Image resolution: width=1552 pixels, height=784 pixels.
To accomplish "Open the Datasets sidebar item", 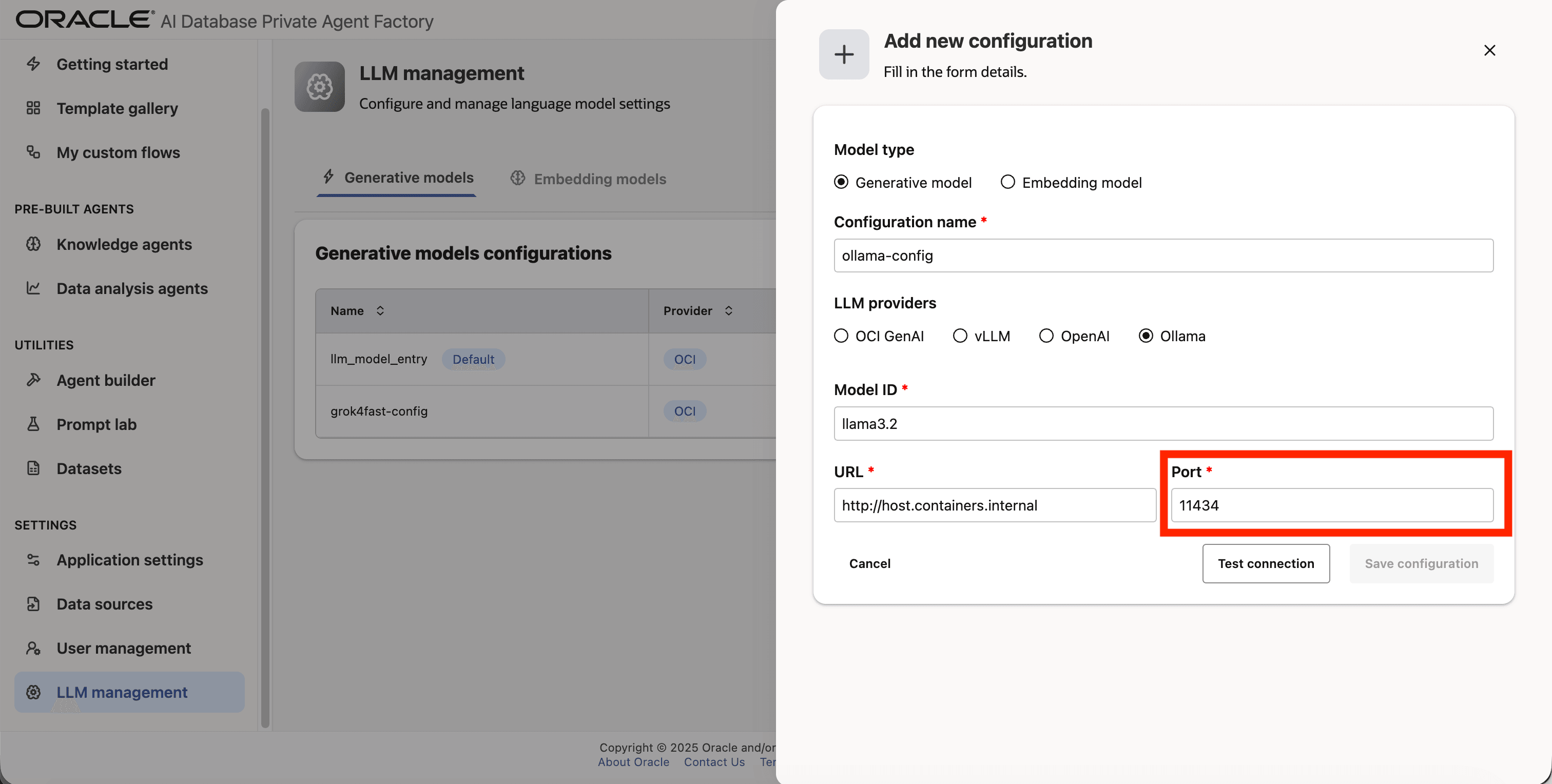I will [89, 468].
